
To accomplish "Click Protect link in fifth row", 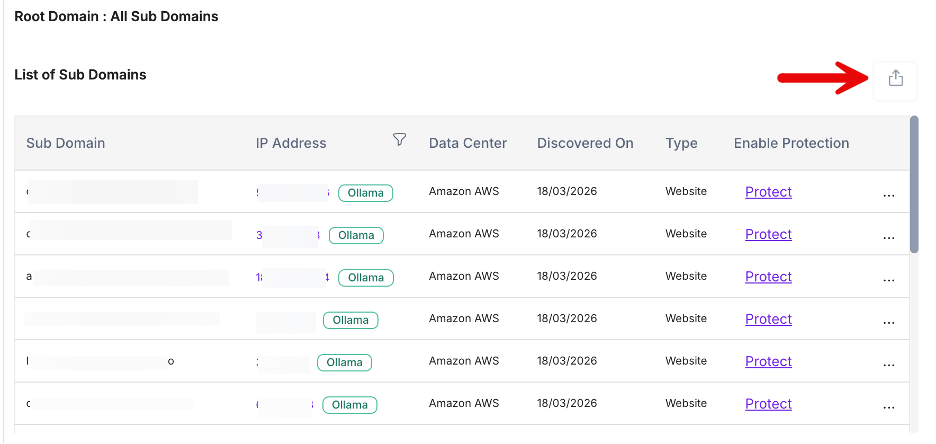I will point(768,361).
